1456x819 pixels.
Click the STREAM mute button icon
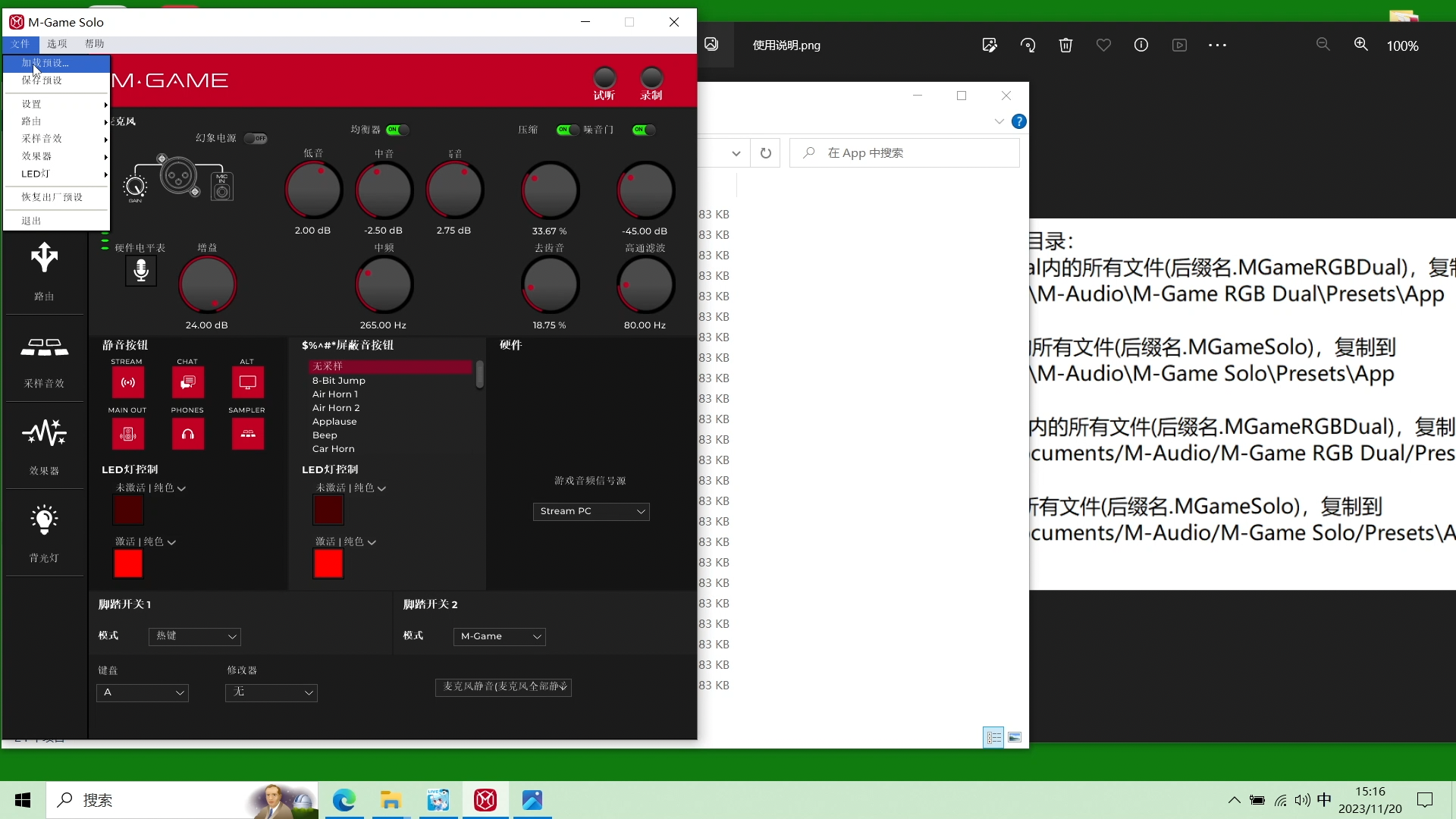(x=127, y=382)
